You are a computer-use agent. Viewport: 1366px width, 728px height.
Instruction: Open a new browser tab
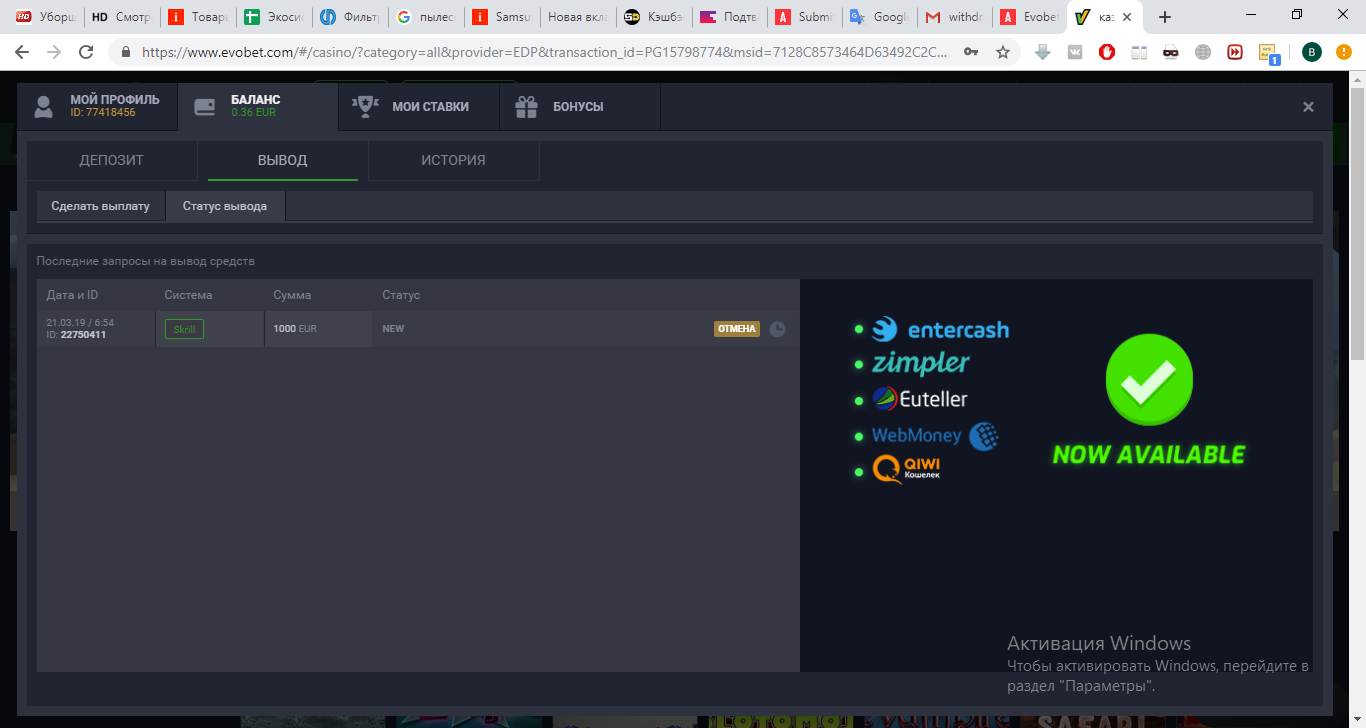1164,17
